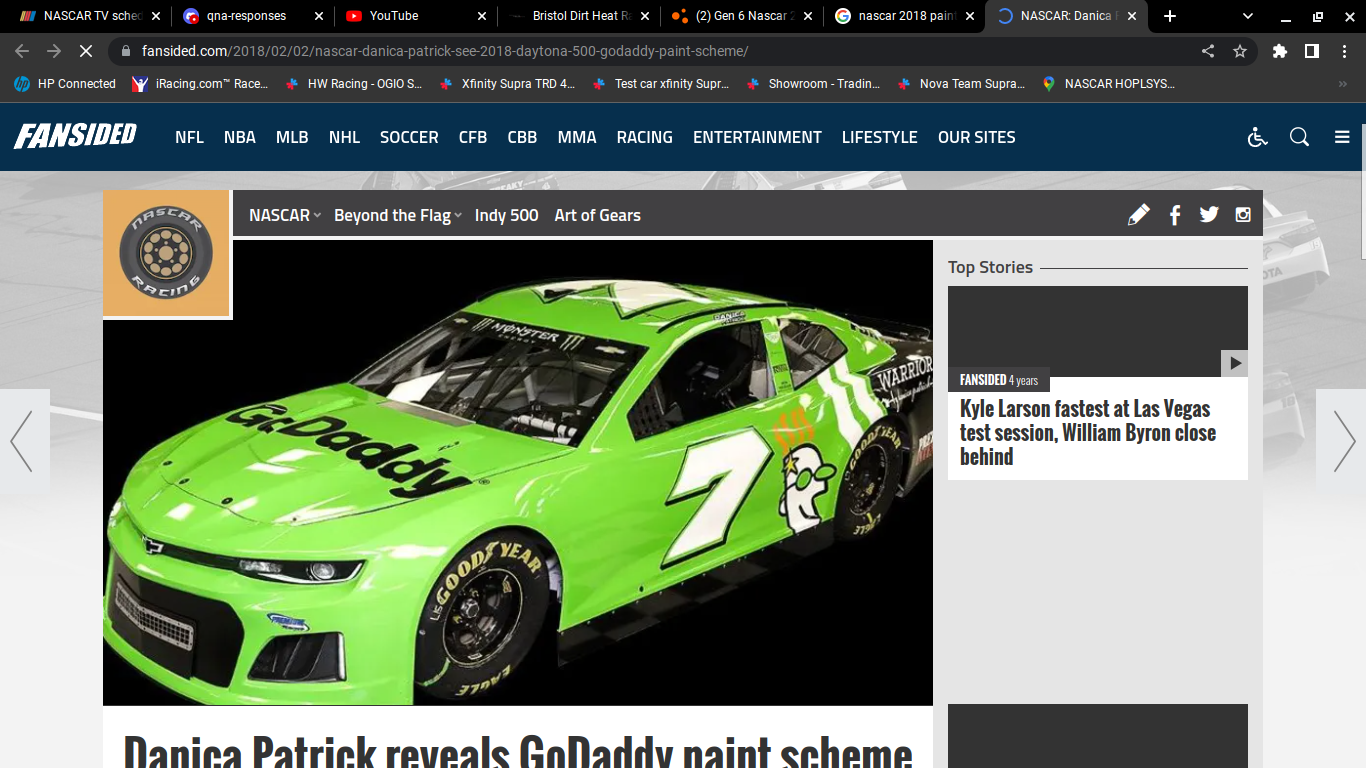Click the pencil write-for-us icon
Viewport: 1366px width, 768px height.
[1138, 214]
